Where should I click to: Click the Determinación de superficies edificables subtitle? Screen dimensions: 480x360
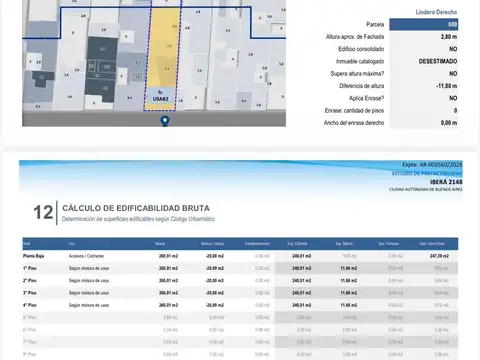138,219
